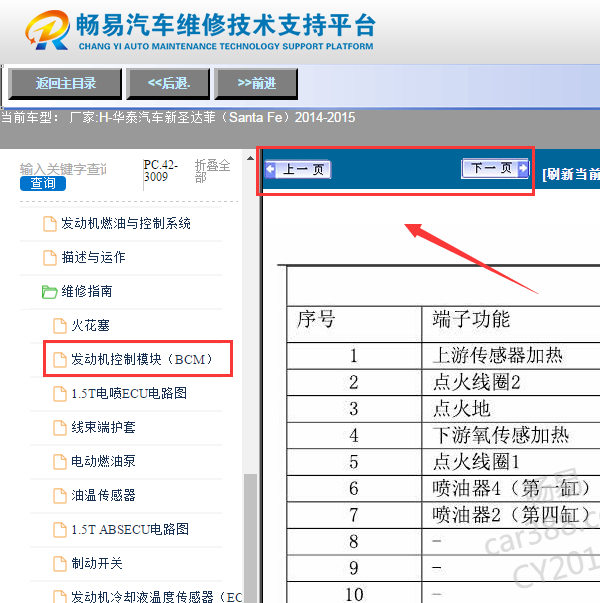Click page icon beside 油温传感器
This screenshot has width=600, height=603.
point(60,496)
